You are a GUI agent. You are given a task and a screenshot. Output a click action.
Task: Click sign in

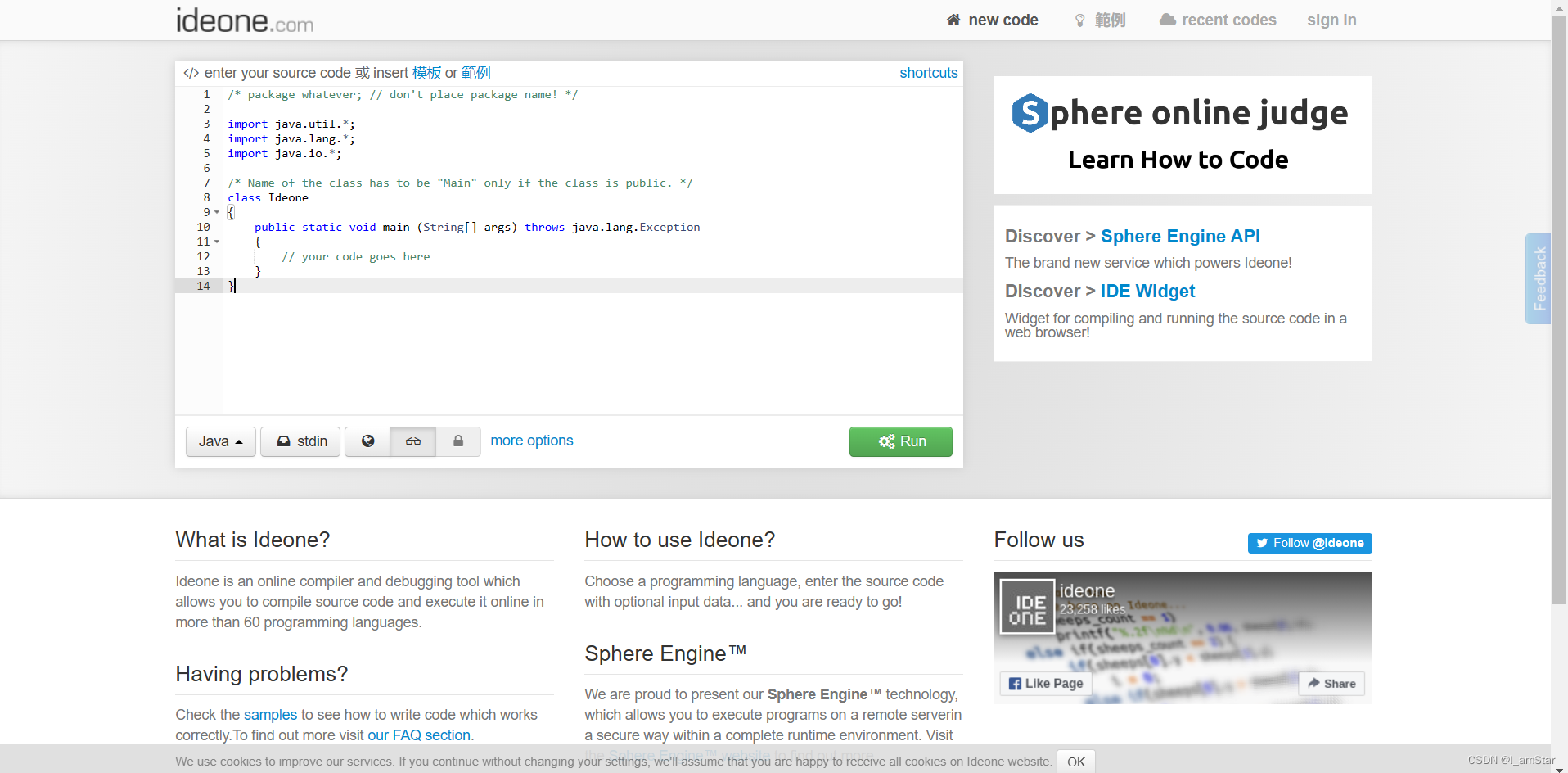[1331, 20]
